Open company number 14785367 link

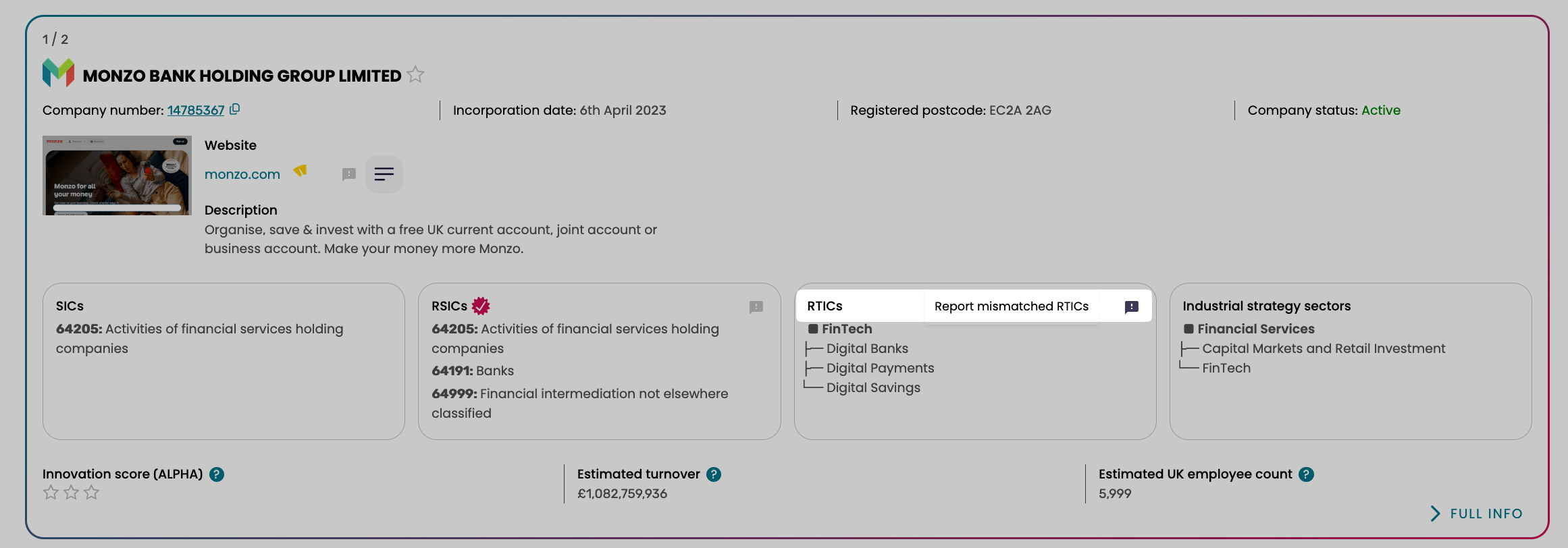(196, 110)
